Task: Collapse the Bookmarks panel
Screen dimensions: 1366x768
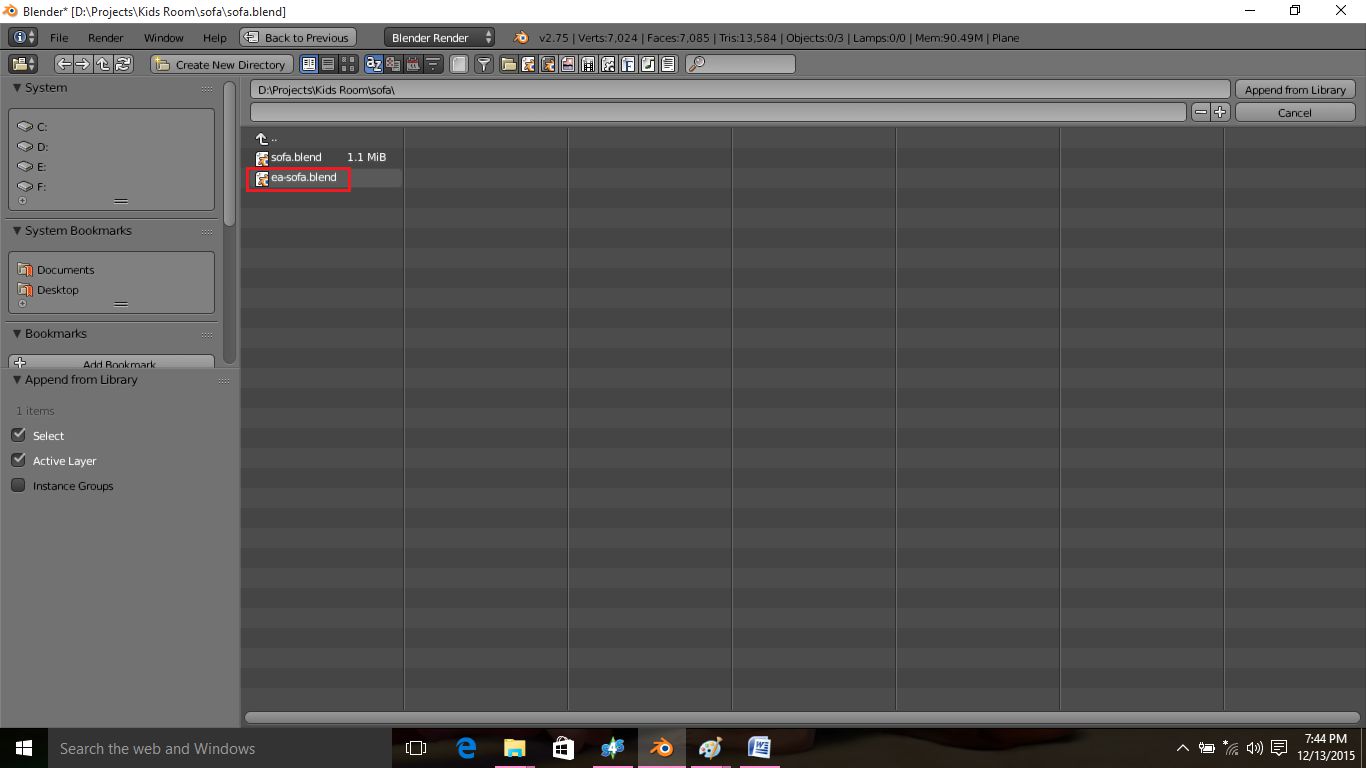Action: click(x=17, y=334)
